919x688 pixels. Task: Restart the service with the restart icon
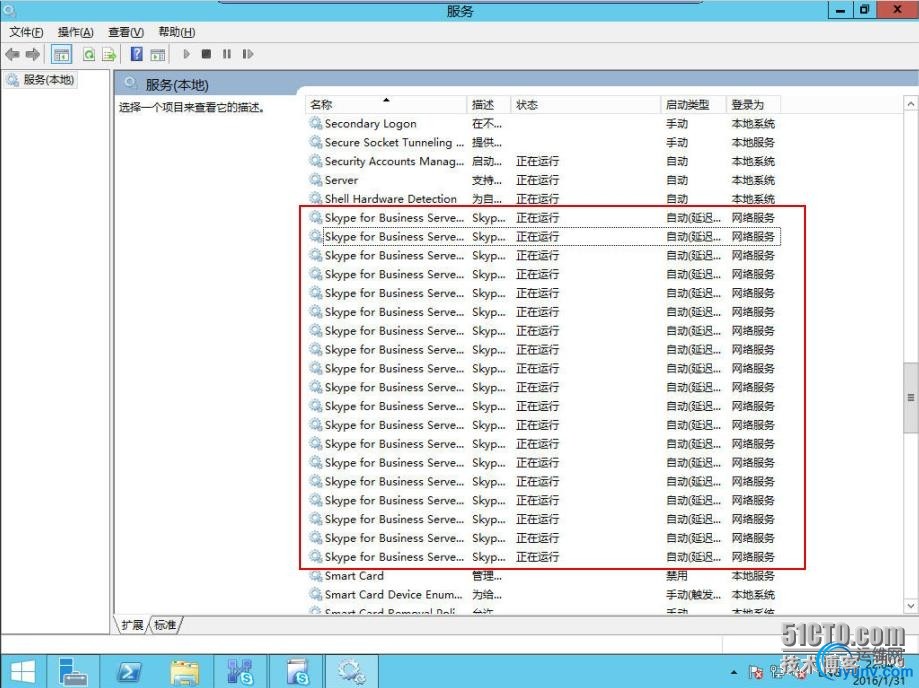pyautogui.click(x=248, y=54)
